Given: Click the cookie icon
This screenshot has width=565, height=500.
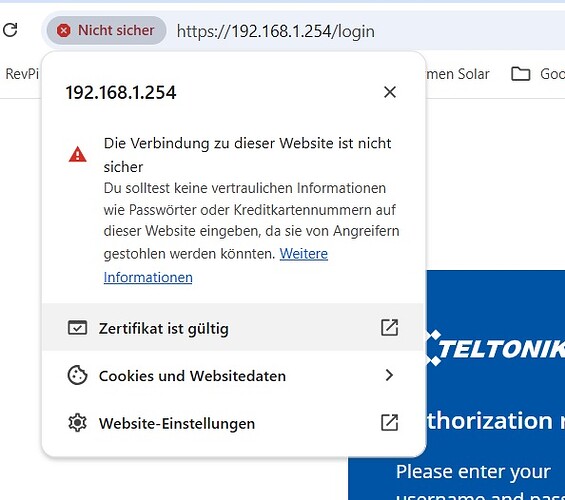Looking at the screenshot, I should coord(77,375).
